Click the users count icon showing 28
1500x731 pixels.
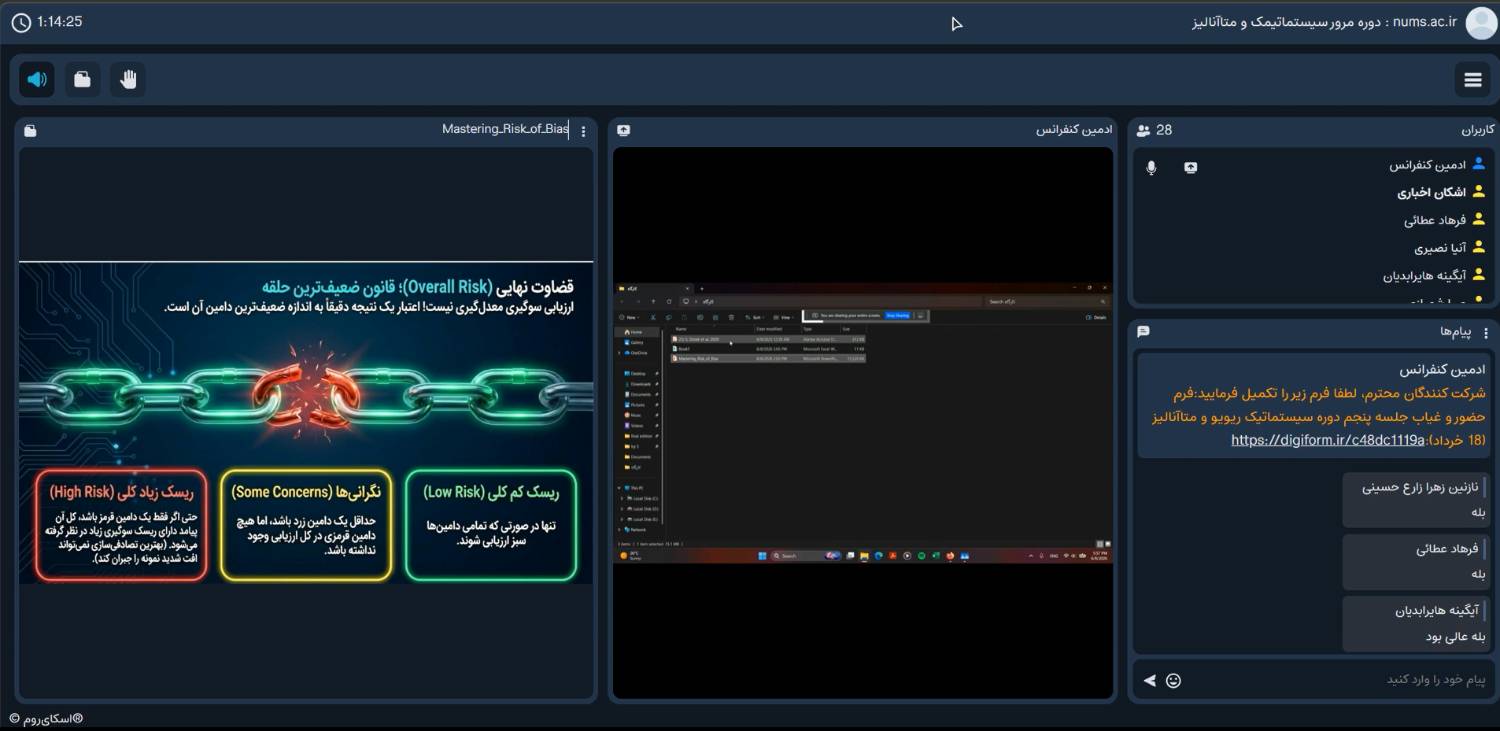pyautogui.click(x=1144, y=130)
